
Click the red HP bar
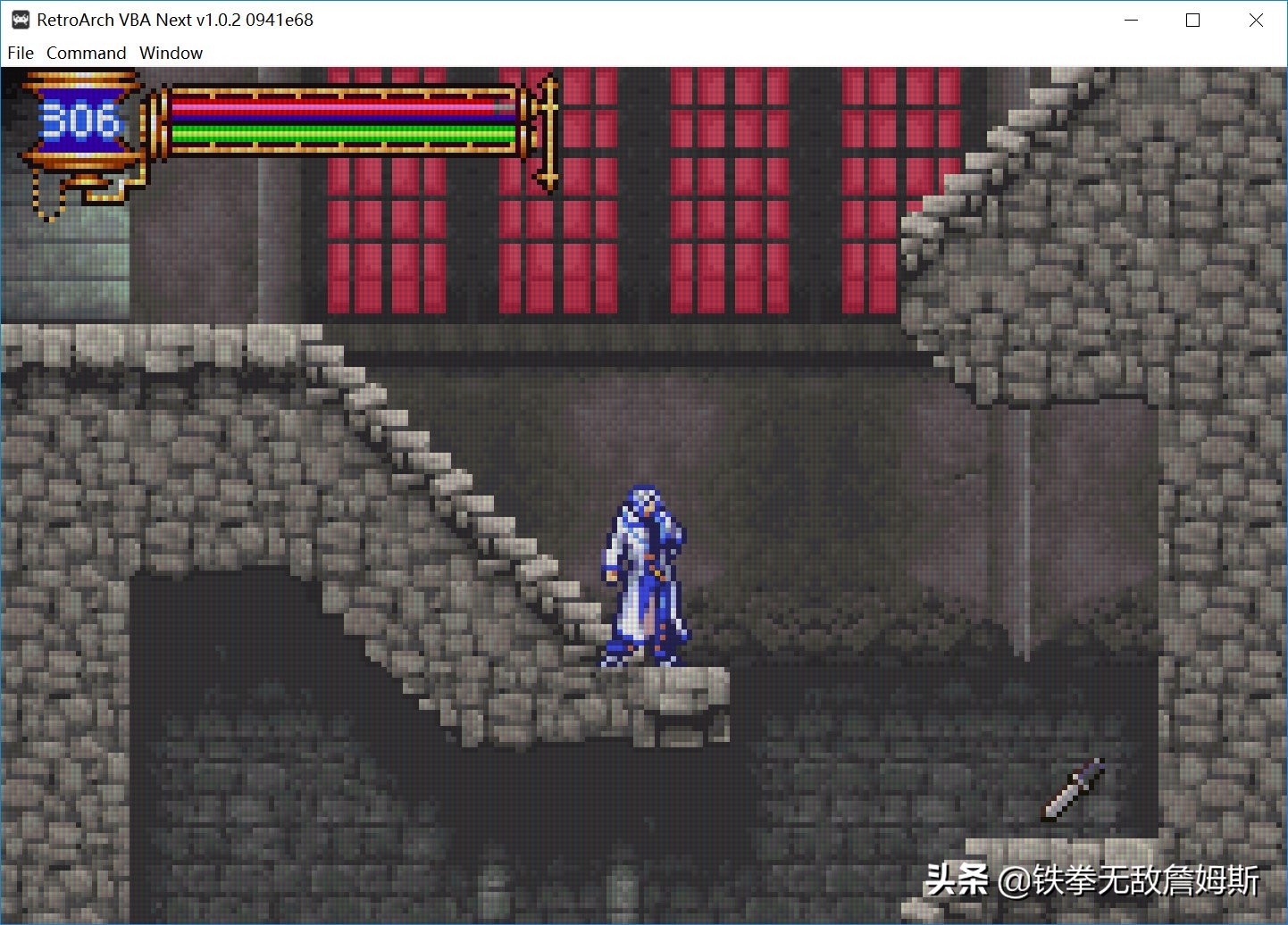click(x=344, y=108)
